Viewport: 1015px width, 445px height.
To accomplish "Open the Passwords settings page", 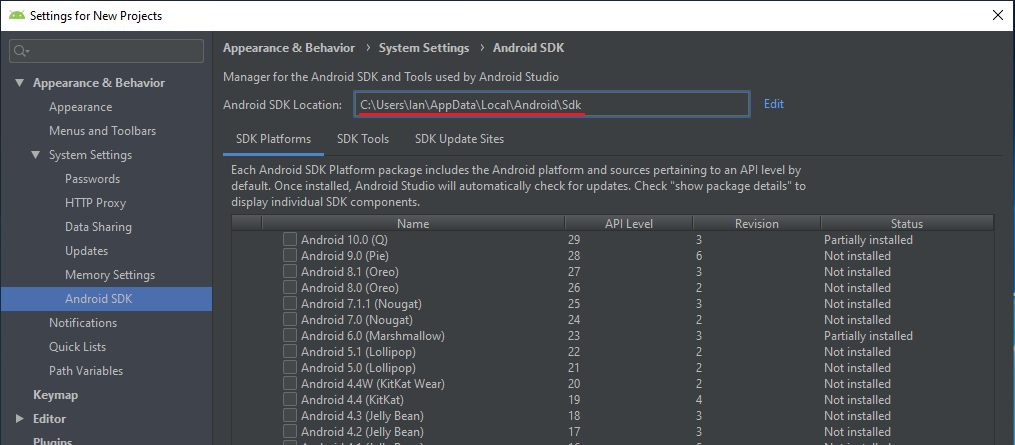I will click(93, 179).
